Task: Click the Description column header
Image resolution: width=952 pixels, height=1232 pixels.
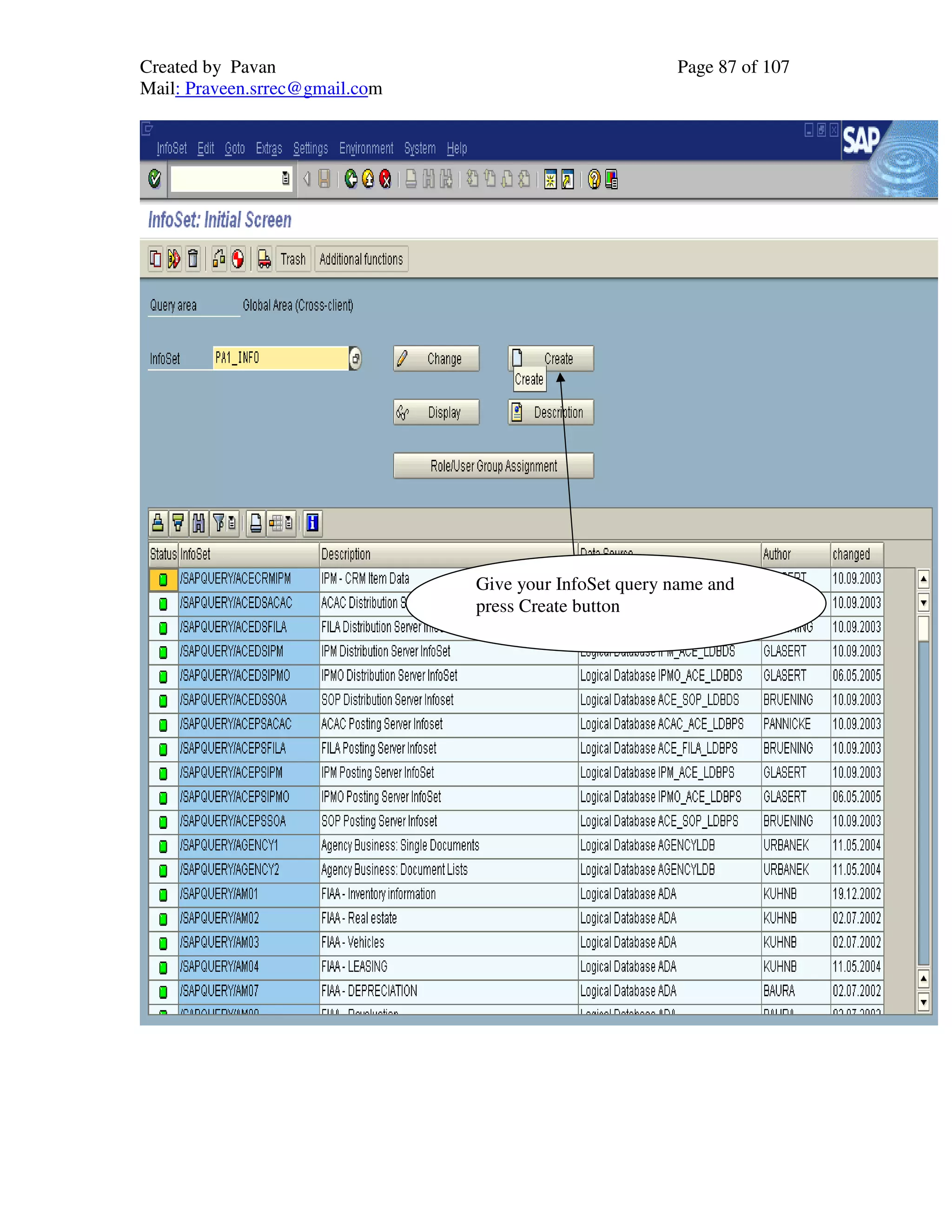Action: click(449, 555)
